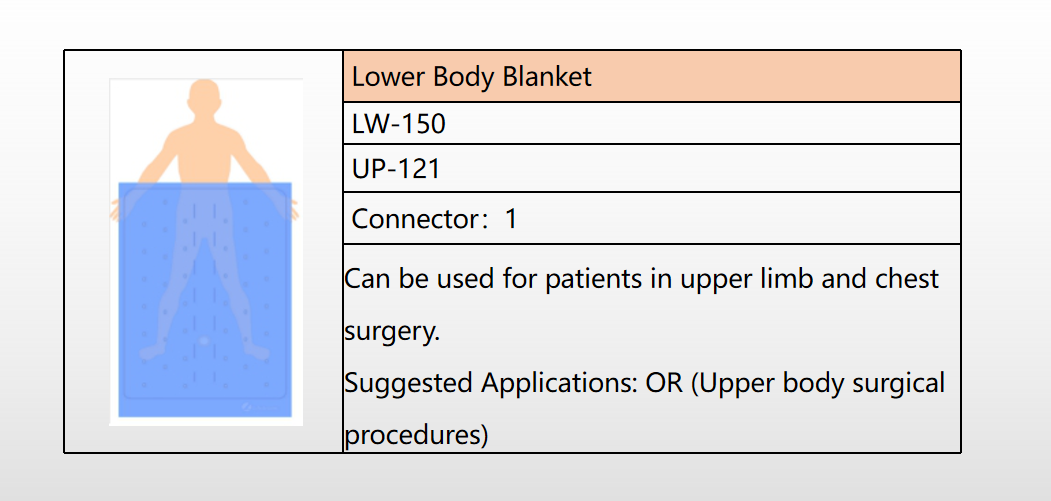Click the word 'surgery.' in description

(391, 331)
